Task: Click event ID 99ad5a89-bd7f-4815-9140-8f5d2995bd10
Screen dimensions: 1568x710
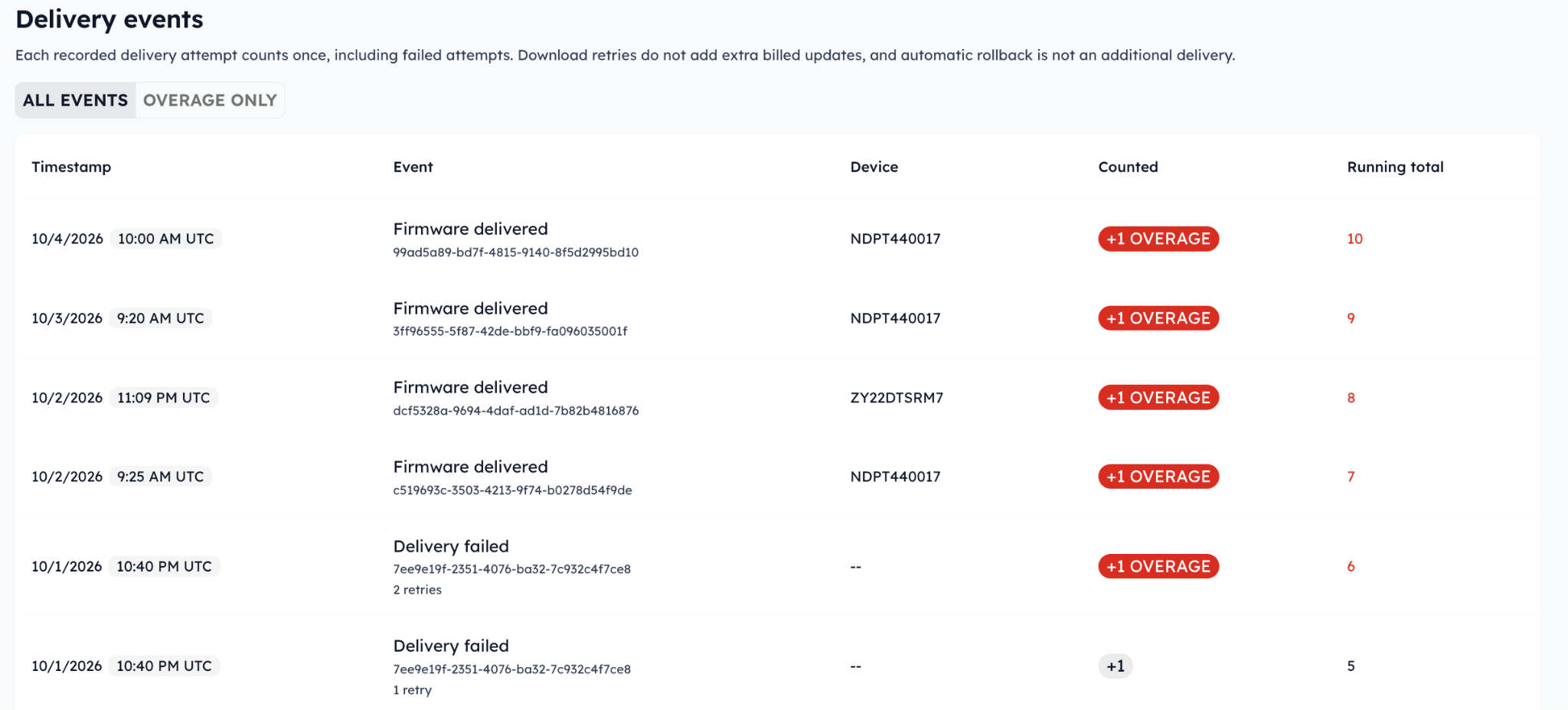Action: click(x=515, y=252)
